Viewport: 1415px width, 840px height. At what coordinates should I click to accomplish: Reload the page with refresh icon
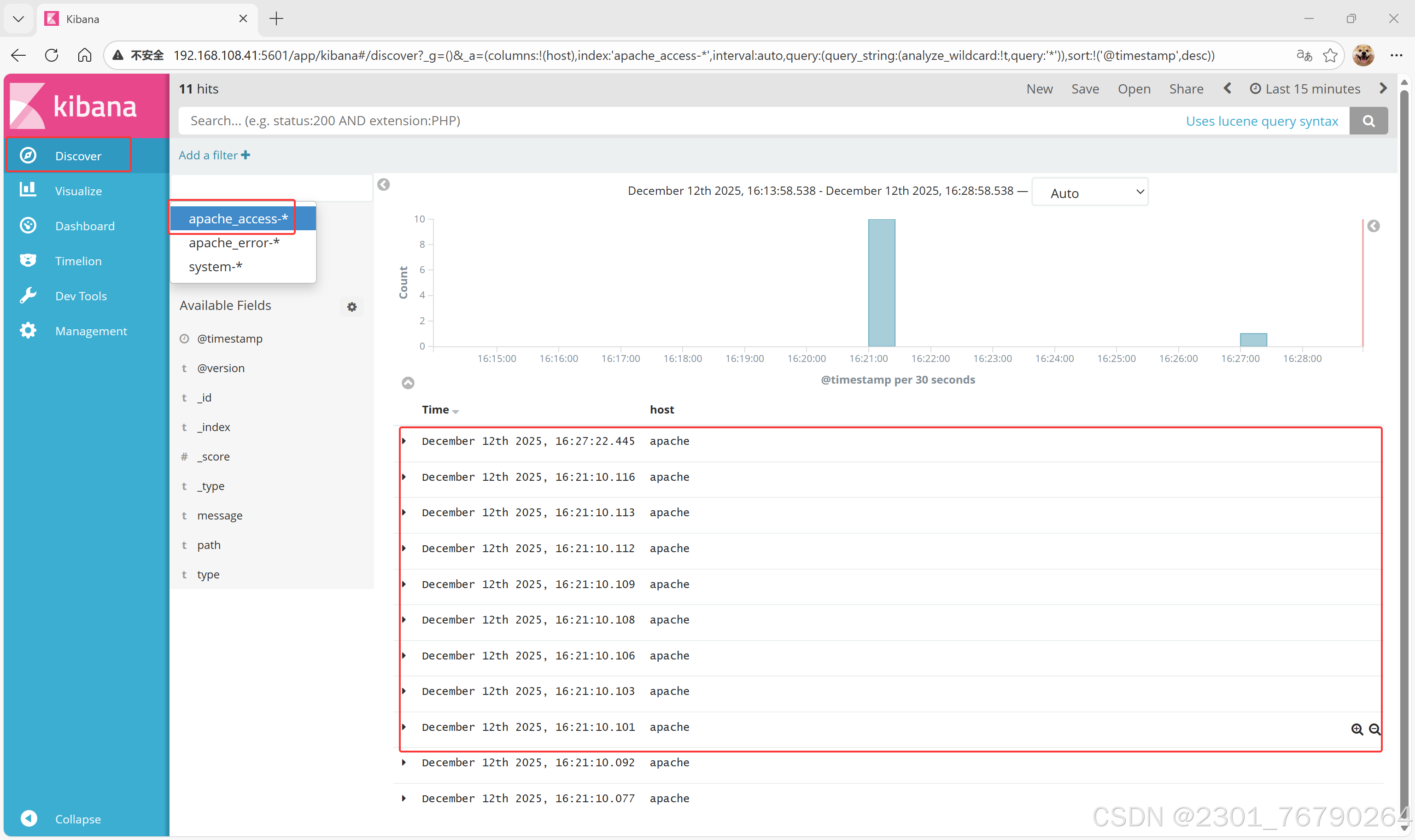click(52, 55)
